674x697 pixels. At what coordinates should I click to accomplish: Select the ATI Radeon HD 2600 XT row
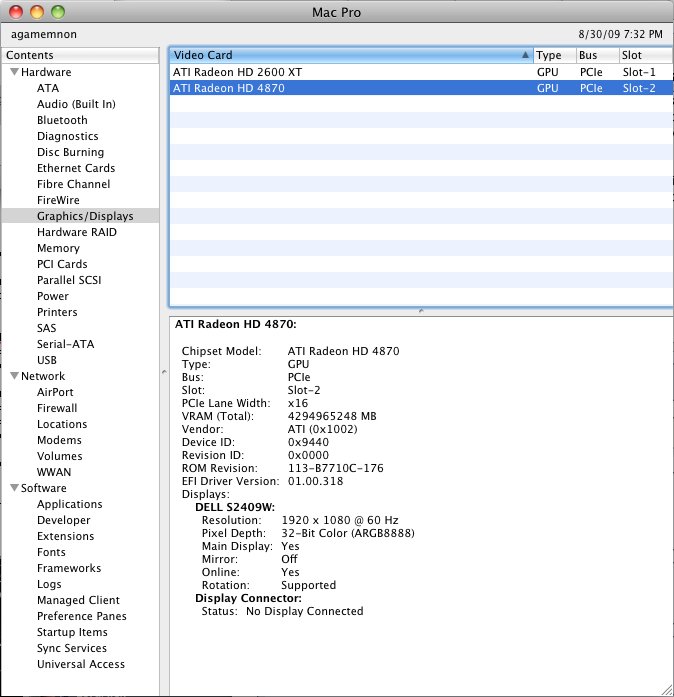click(421, 72)
